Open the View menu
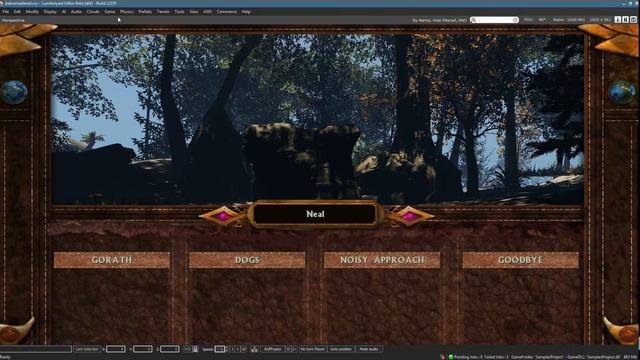 tap(193, 12)
